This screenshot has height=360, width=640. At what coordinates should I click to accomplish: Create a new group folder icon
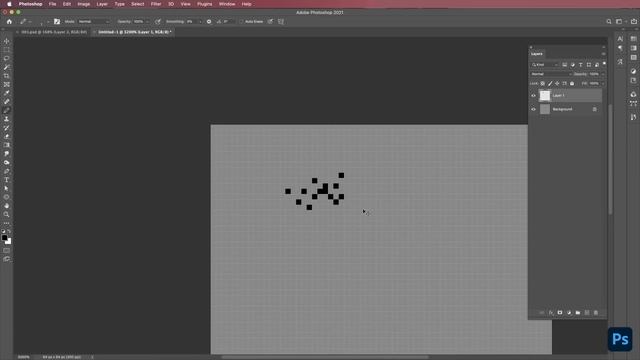[x=578, y=313]
